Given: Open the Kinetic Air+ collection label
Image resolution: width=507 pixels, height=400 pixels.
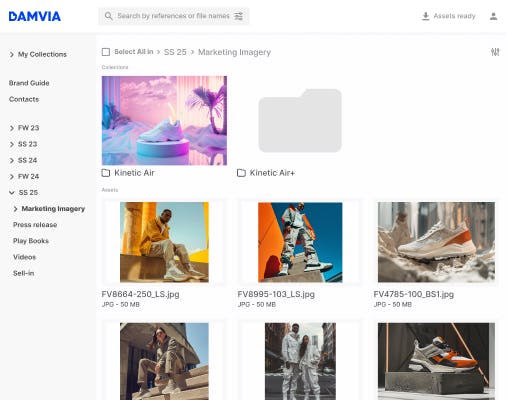Looking at the screenshot, I should click(272, 173).
